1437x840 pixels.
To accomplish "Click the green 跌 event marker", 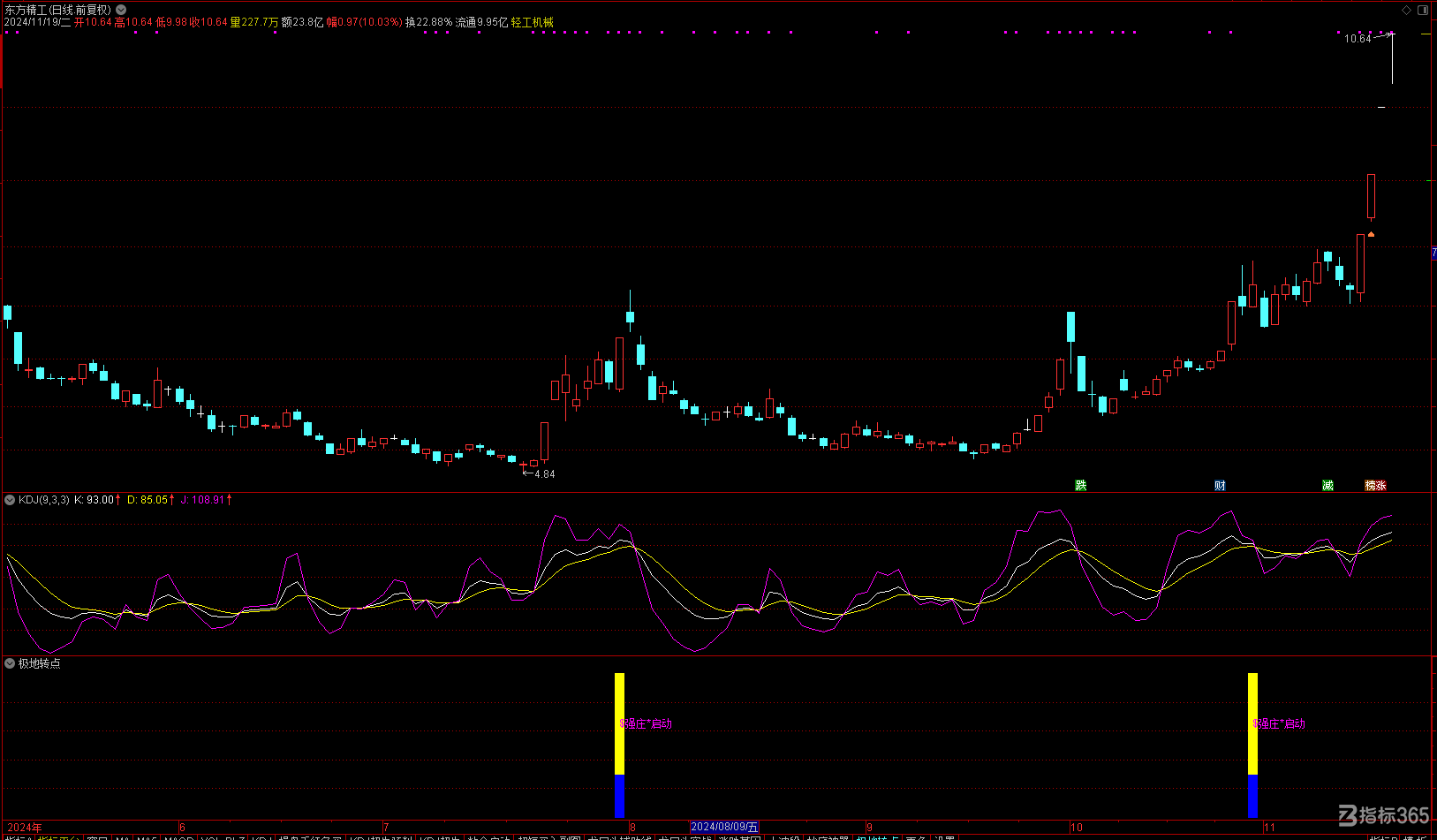I will 1080,486.
